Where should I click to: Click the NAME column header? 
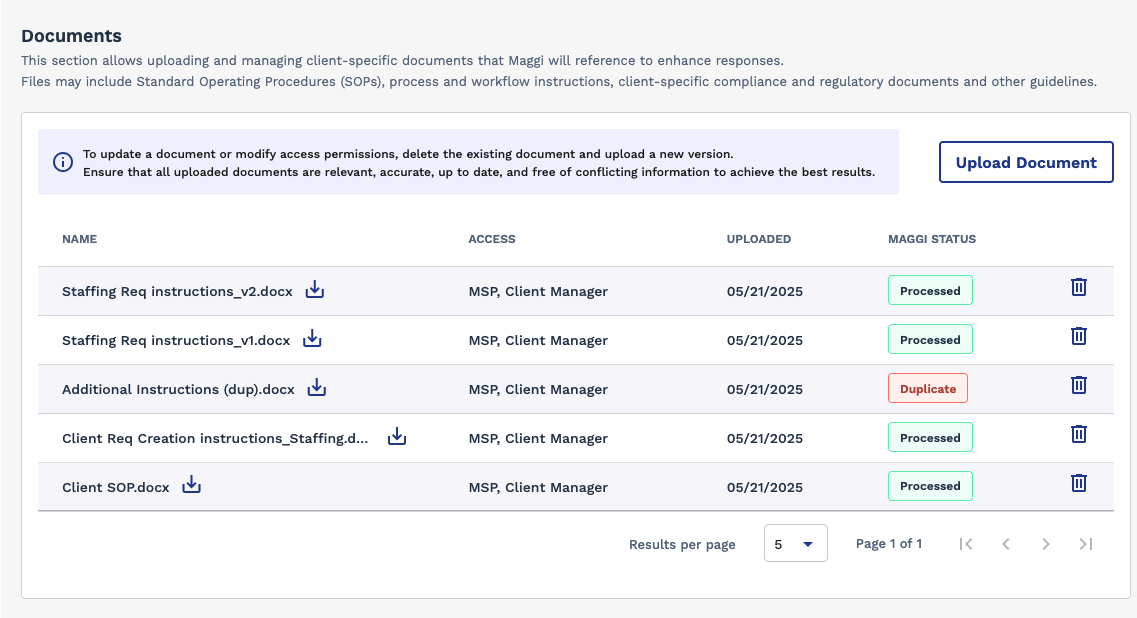80,239
